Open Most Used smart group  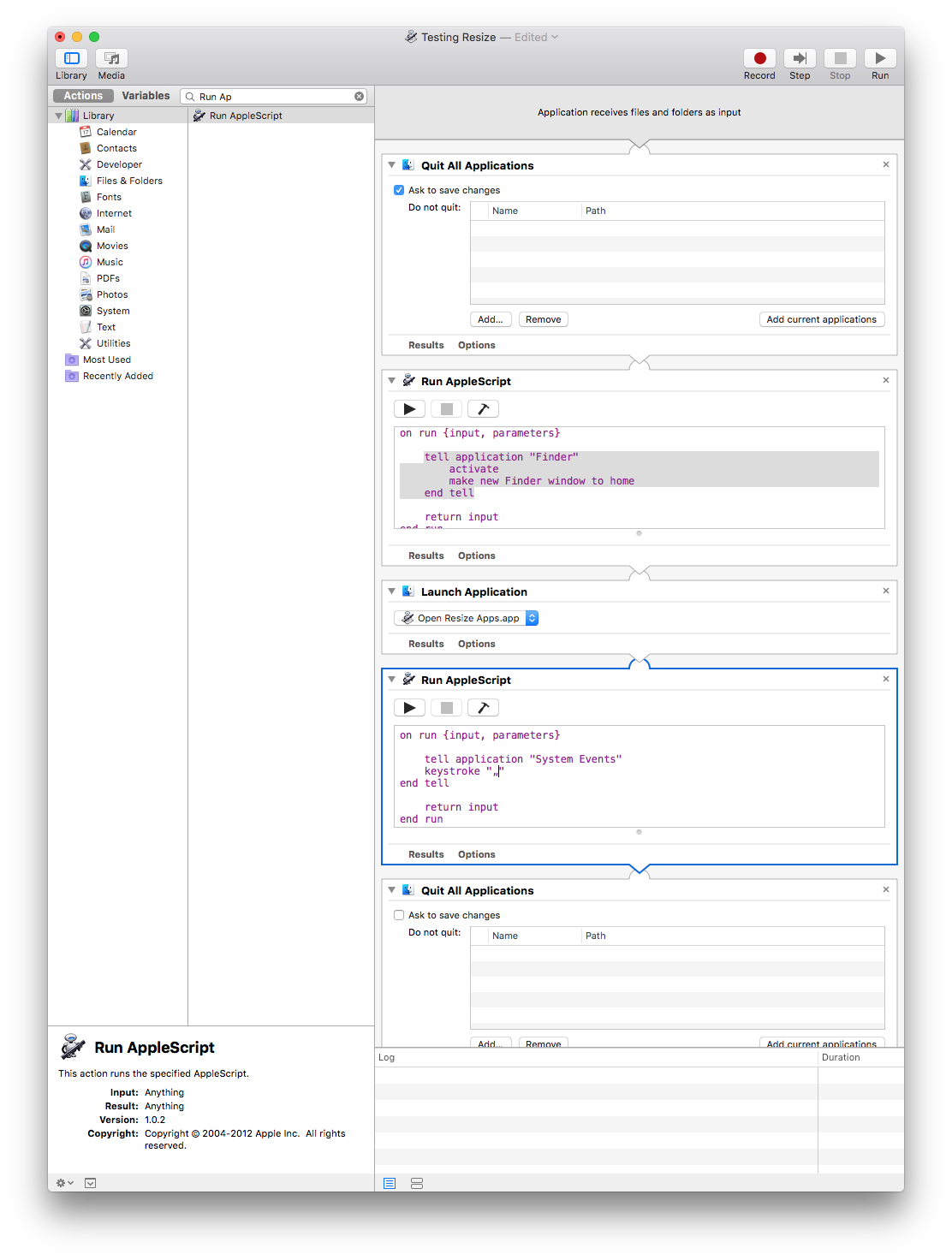click(107, 360)
